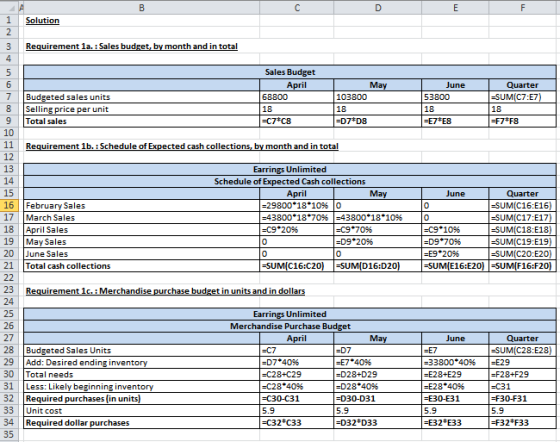This screenshot has width=560, height=442.
Task: Select 'Budgeted Sales Units' row 28 label
Action: click(x=141, y=350)
